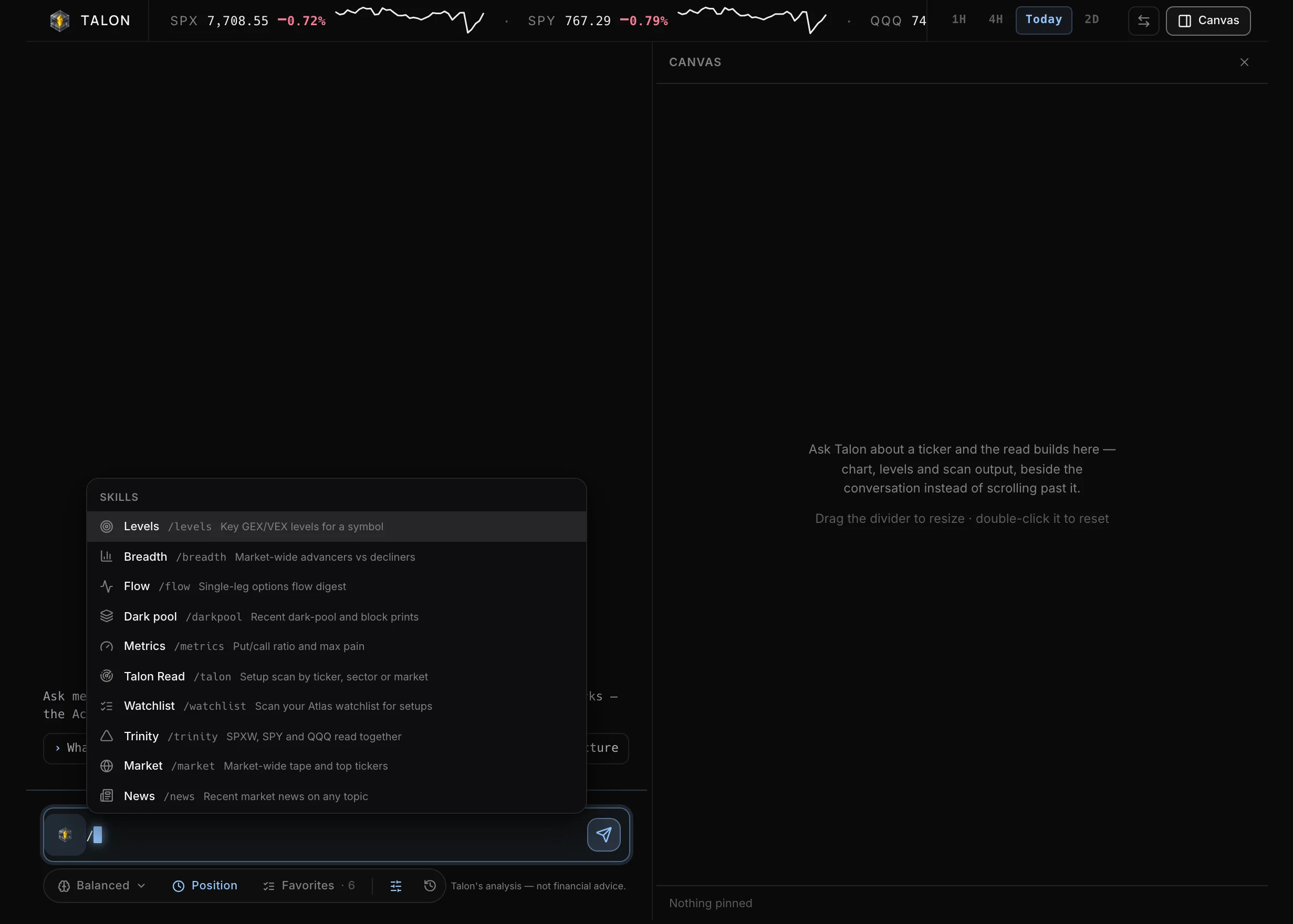Click 'Key GEX/VEX levels for a symbol' description

pyautogui.click(x=301, y=527)
